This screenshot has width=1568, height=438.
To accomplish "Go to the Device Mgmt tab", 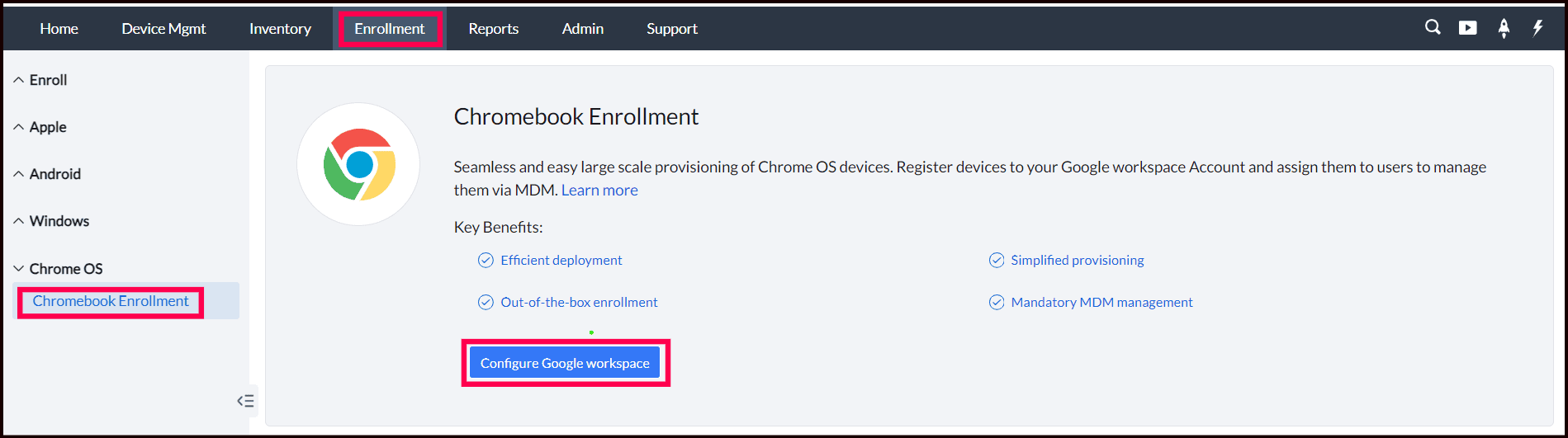I will [163, 29].
